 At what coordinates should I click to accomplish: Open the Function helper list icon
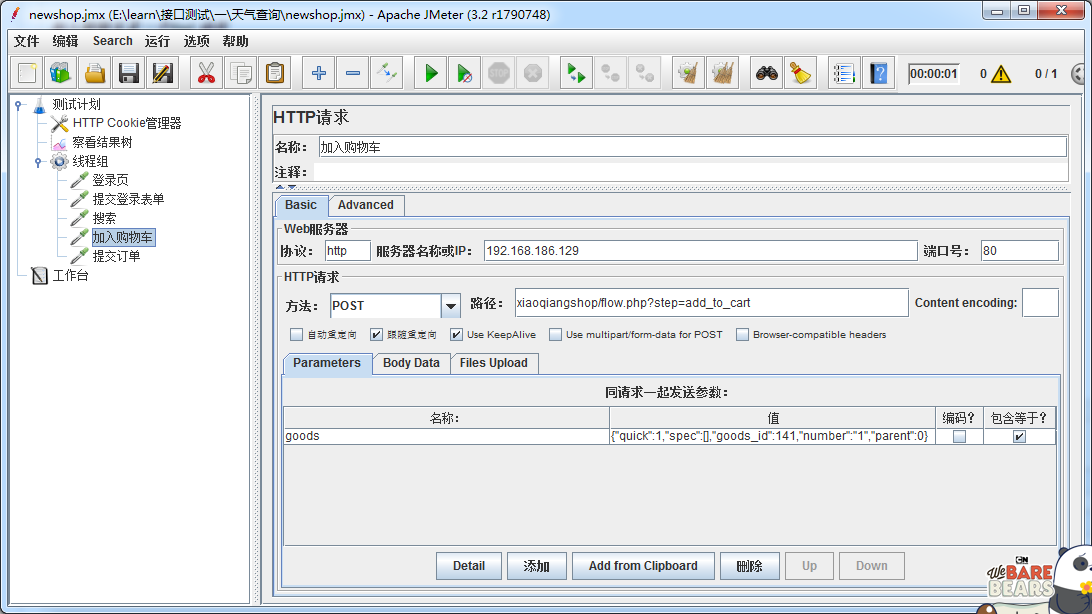(844, 73)
